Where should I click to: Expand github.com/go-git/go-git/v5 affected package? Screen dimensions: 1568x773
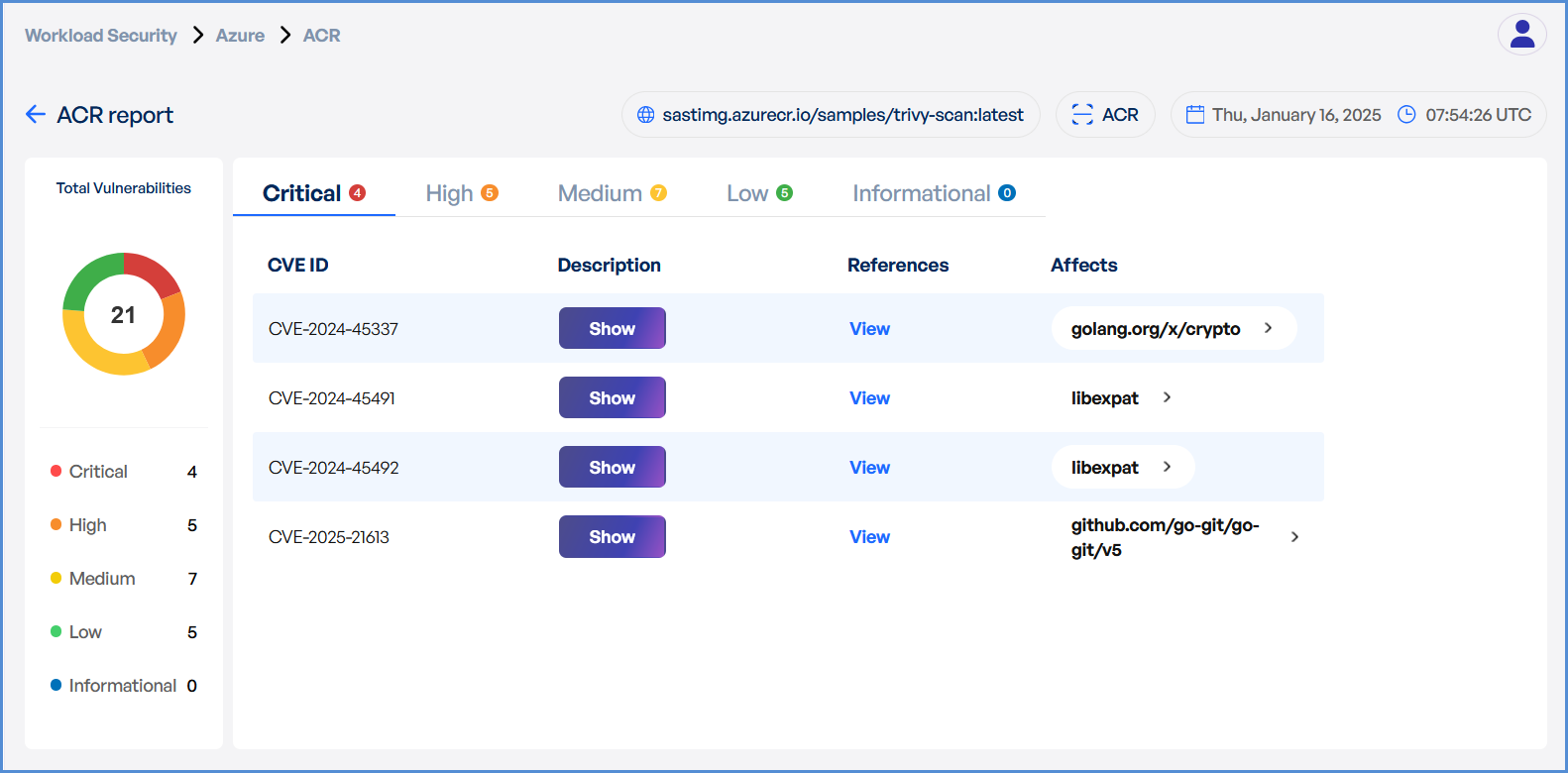pos(1294,537)
